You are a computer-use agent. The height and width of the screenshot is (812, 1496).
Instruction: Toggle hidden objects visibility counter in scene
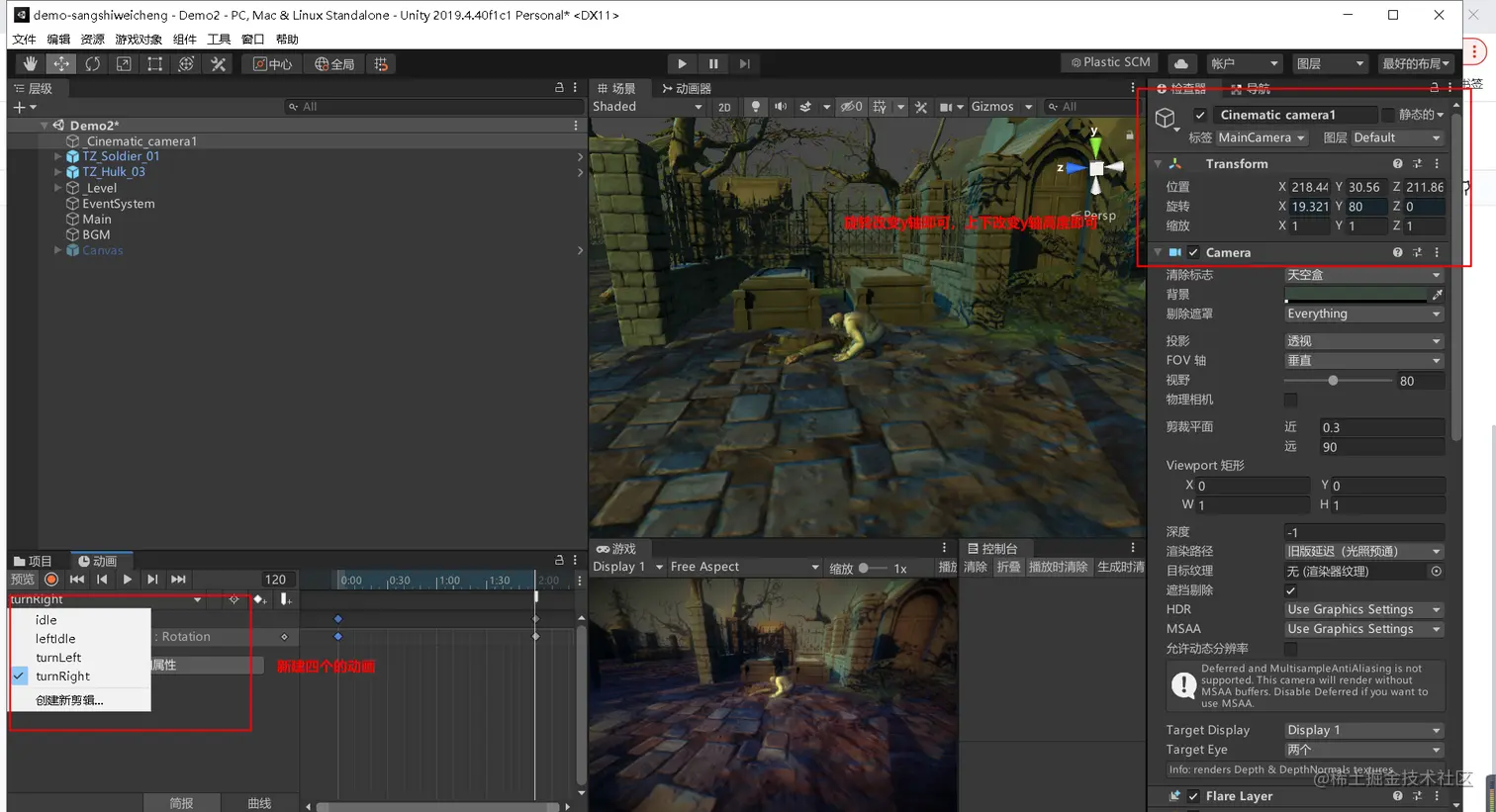pyautogui.click(x=852, y=107)
